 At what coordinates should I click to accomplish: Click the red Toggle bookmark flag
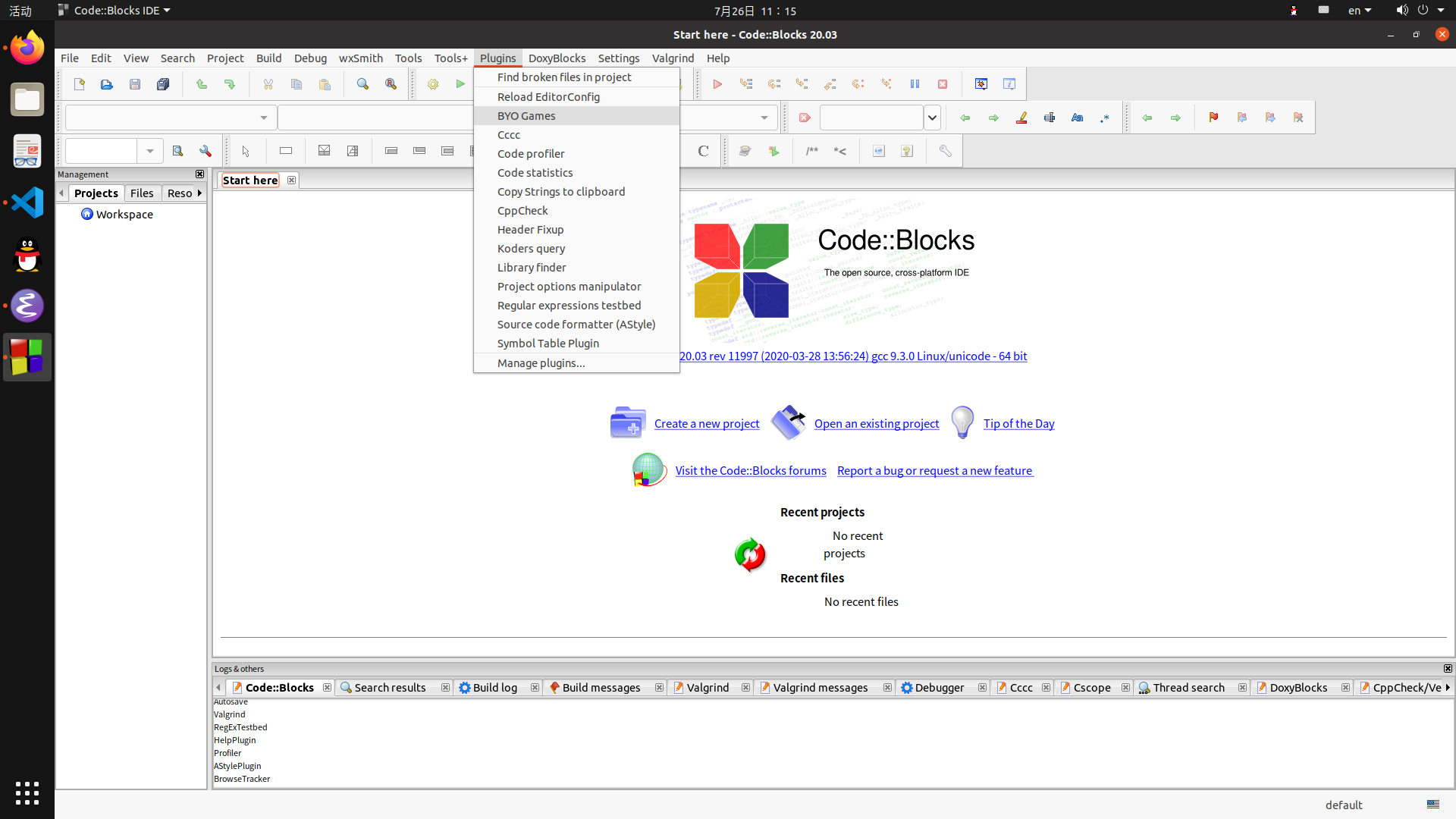1213,118
